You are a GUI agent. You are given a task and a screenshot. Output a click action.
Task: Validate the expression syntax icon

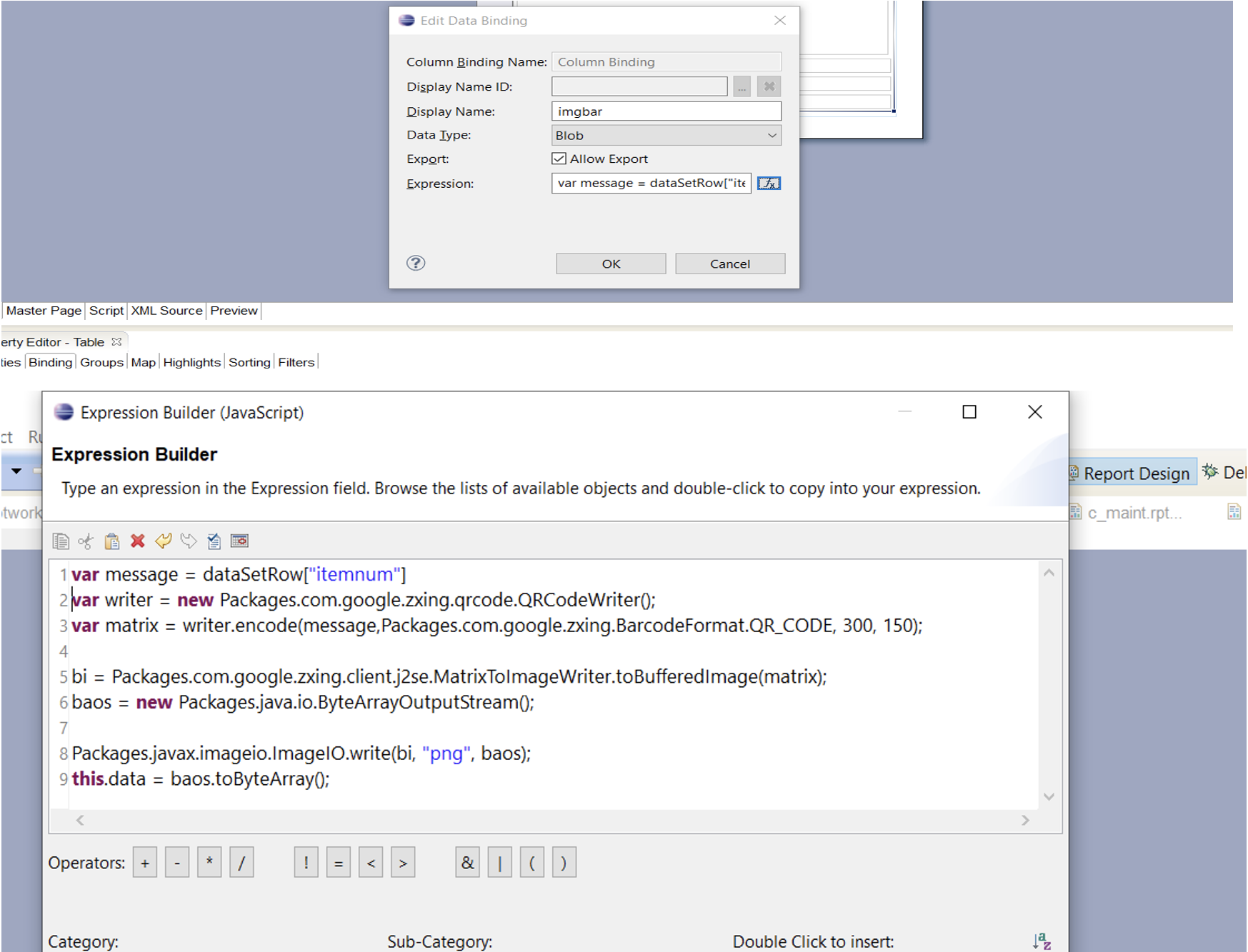214,541
